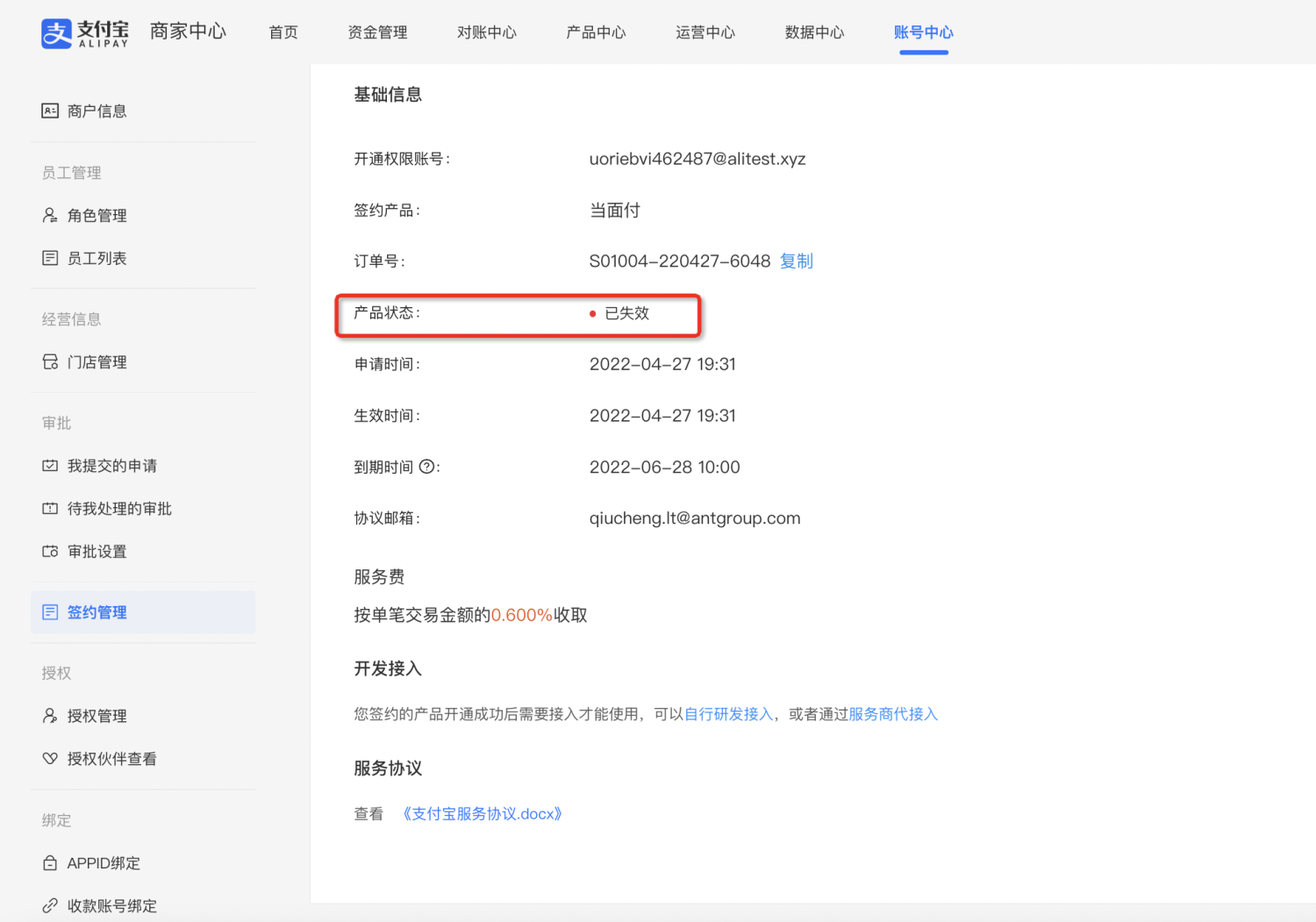The width and height of the screenshot is (1316, 922).
Task: Go to the 产品中心 tab
Action: [596, 32]
